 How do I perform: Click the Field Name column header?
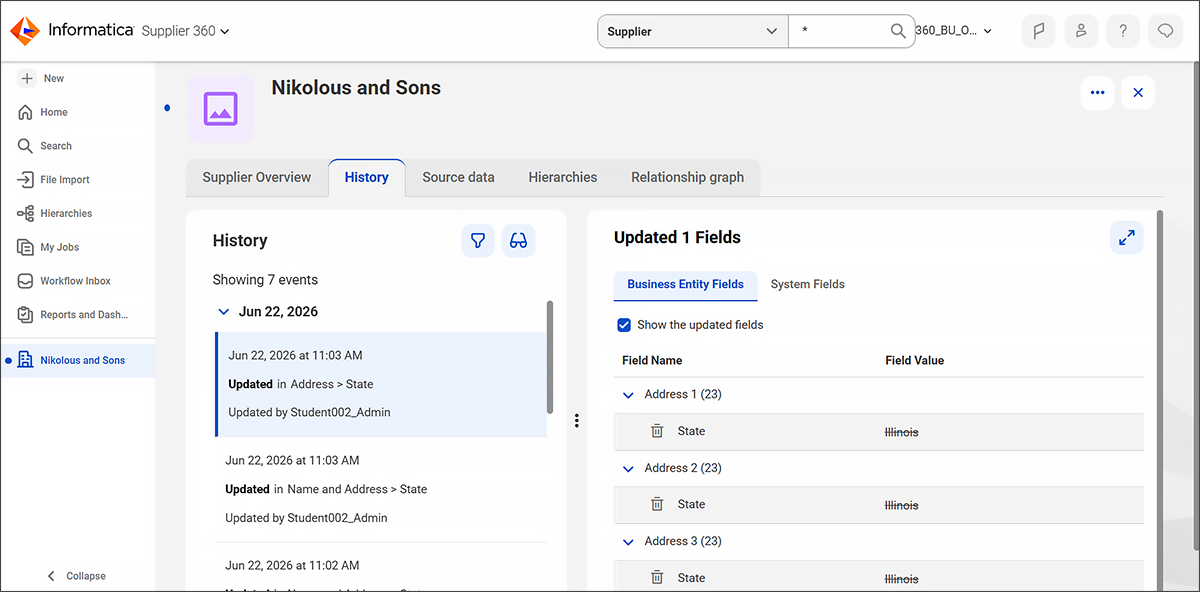[652, 361]
